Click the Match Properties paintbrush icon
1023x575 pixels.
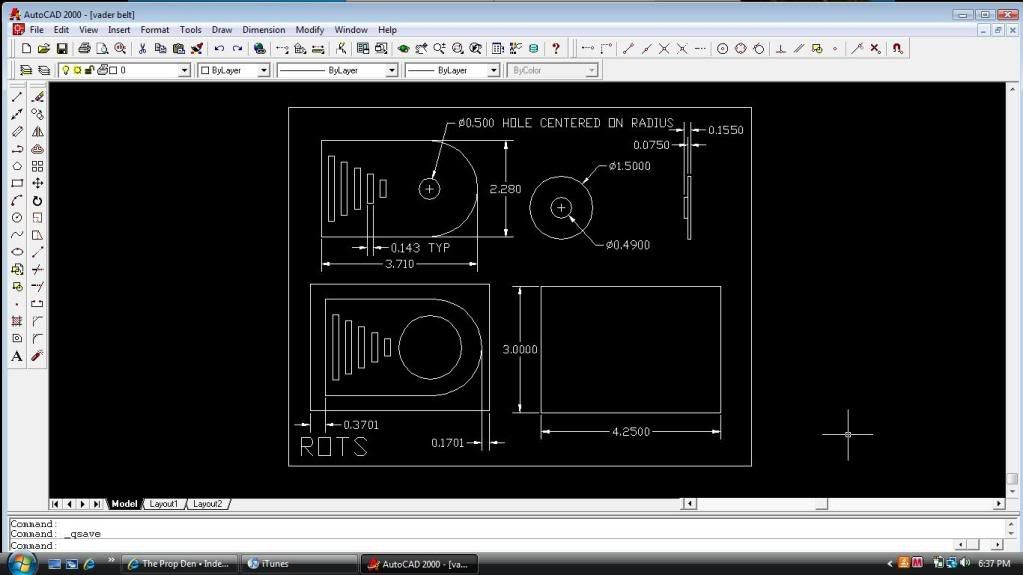[x=197, y=48]
